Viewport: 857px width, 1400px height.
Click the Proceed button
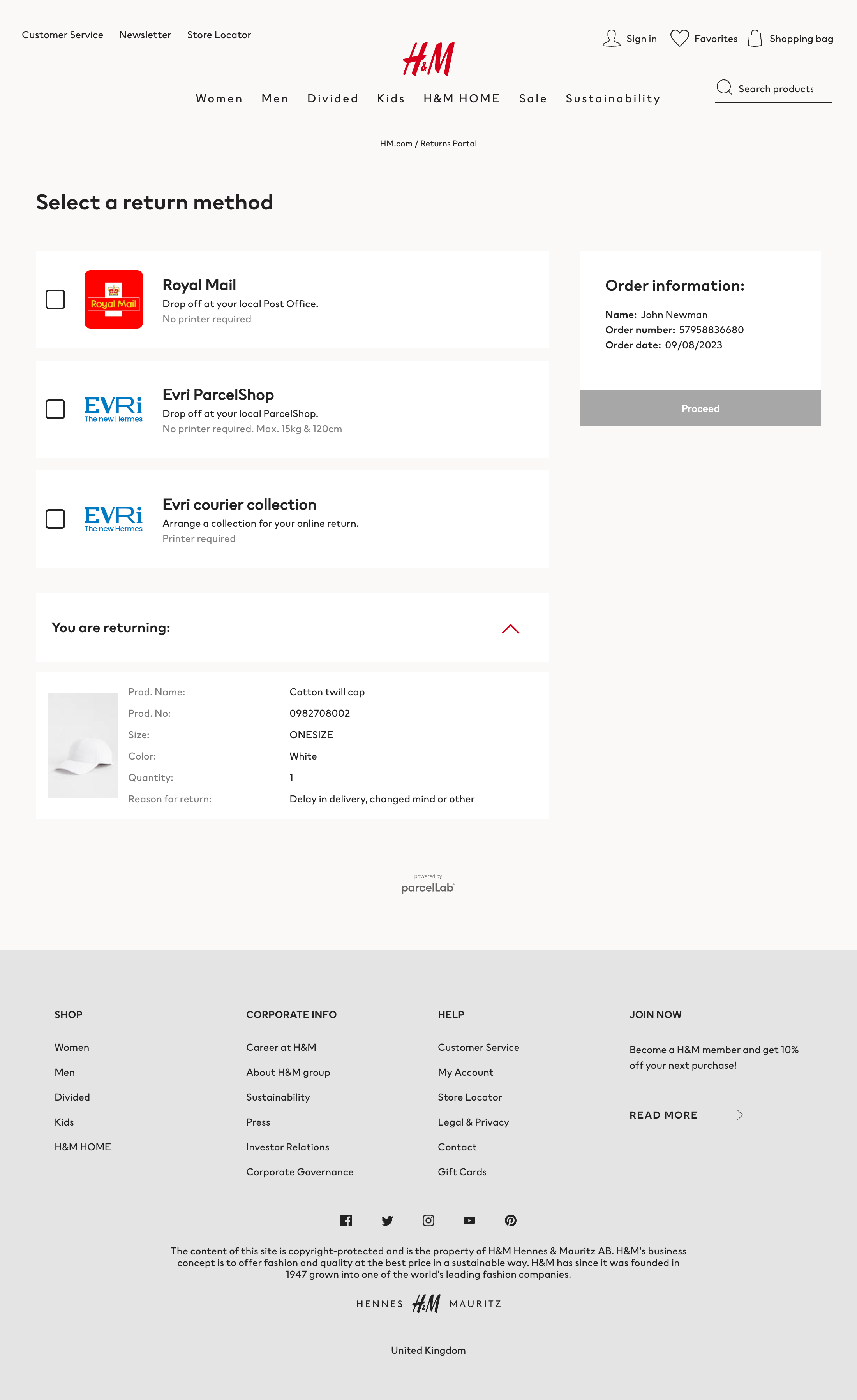[x=700, y=408]
